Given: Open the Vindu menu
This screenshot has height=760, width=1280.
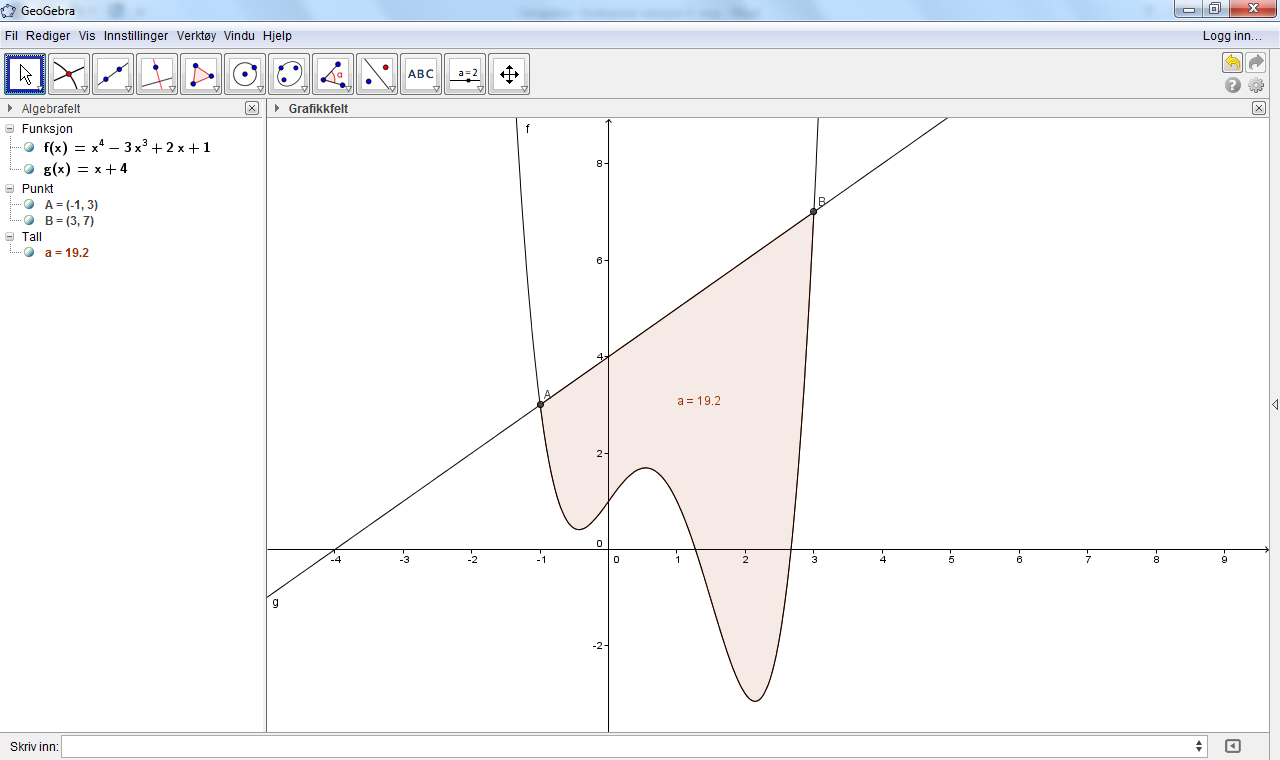Looking at the screenshot, I should click(239, 35).
